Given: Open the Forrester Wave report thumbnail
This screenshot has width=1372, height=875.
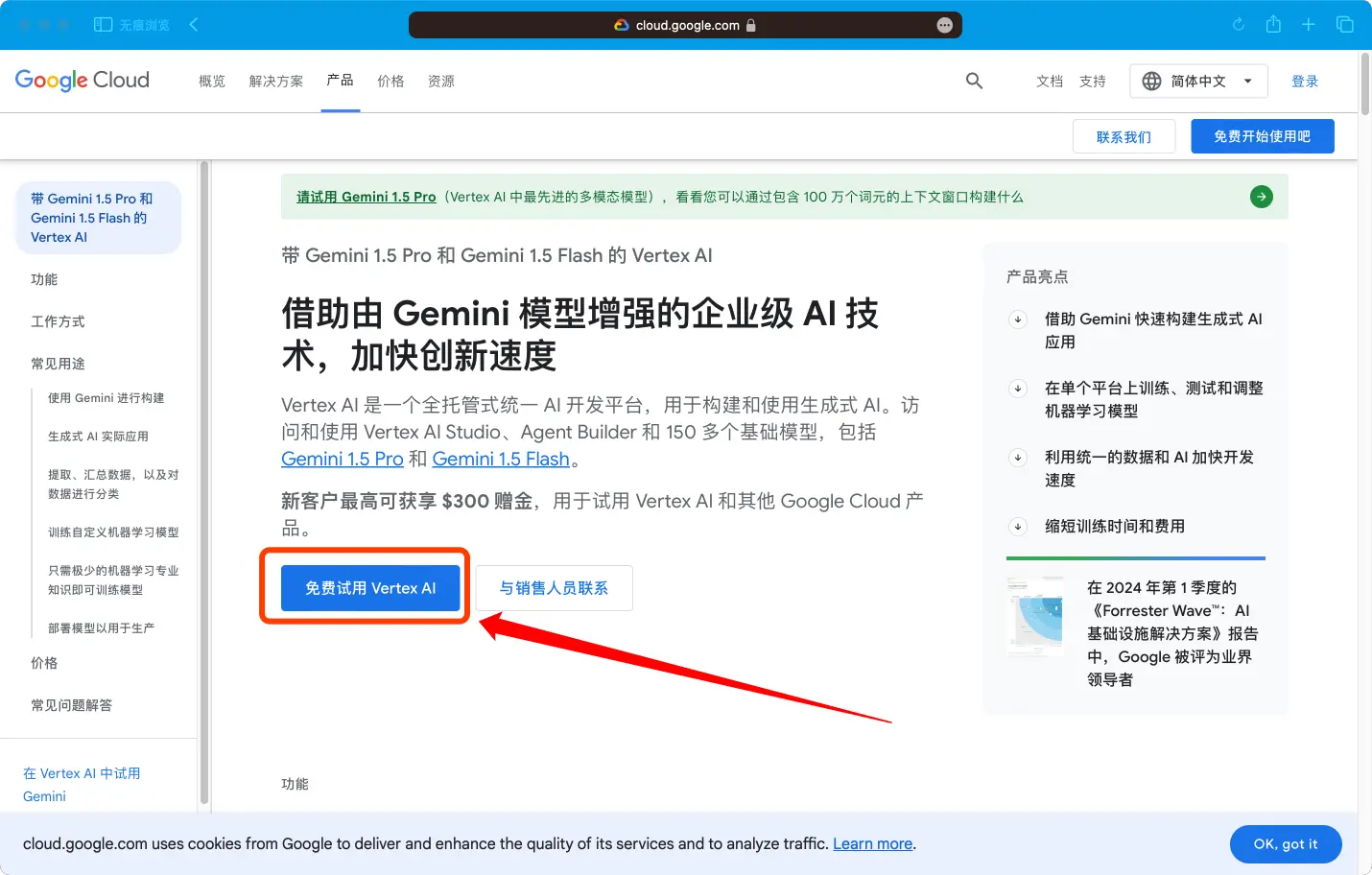Looking at the screenshot, I should coord(1035,616).
